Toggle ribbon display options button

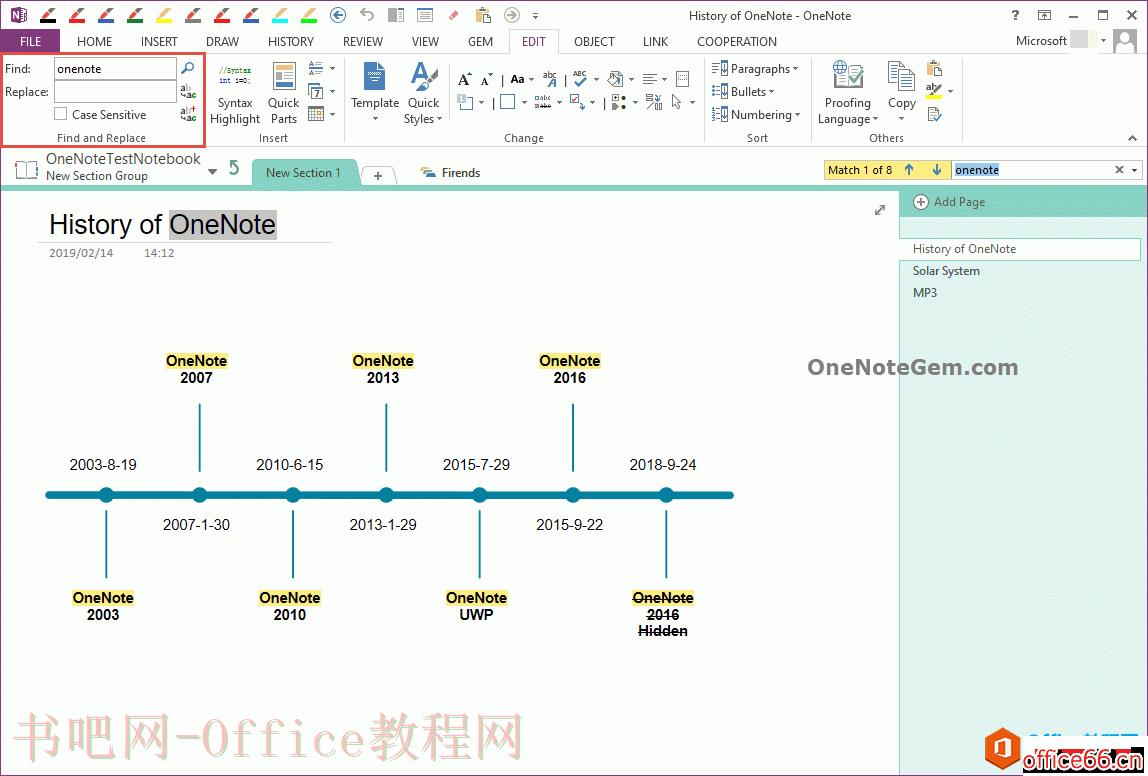tap(1045, 15)
